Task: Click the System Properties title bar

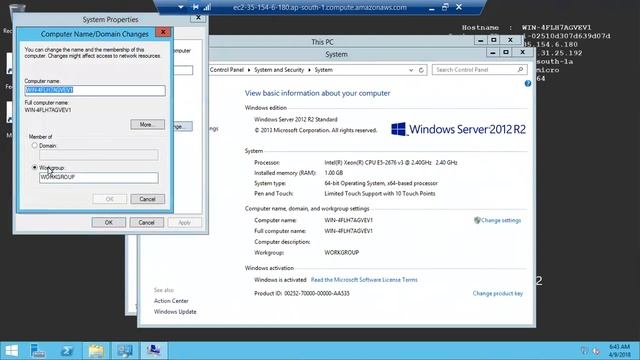Action: (x=110, y=19)
